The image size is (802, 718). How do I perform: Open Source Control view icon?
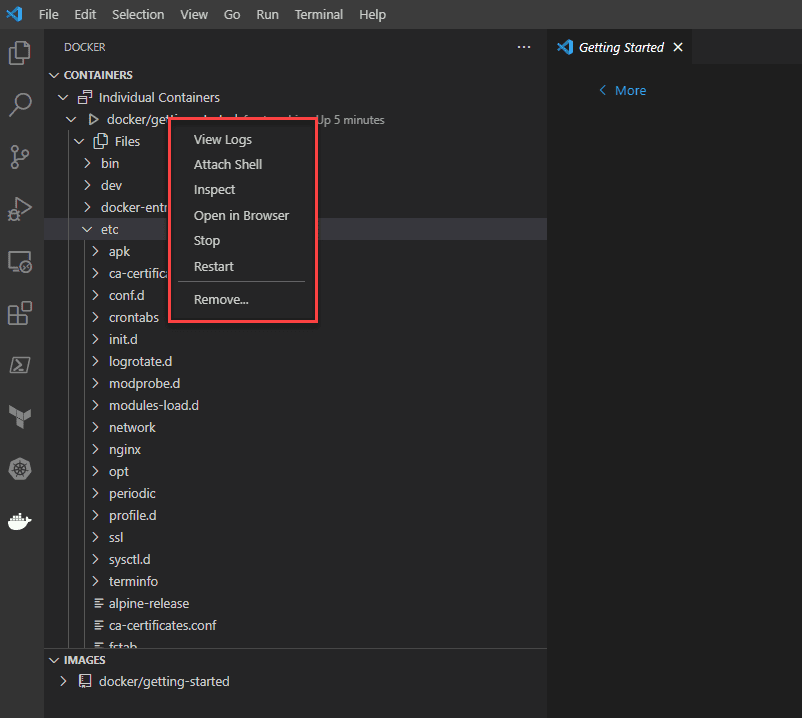(20, 157)
